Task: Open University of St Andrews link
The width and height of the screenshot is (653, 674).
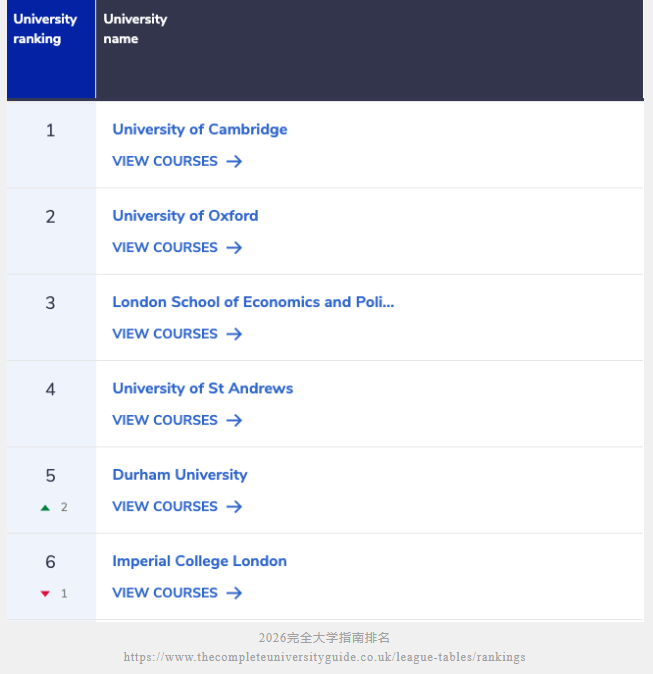Action: pos(202,389)
